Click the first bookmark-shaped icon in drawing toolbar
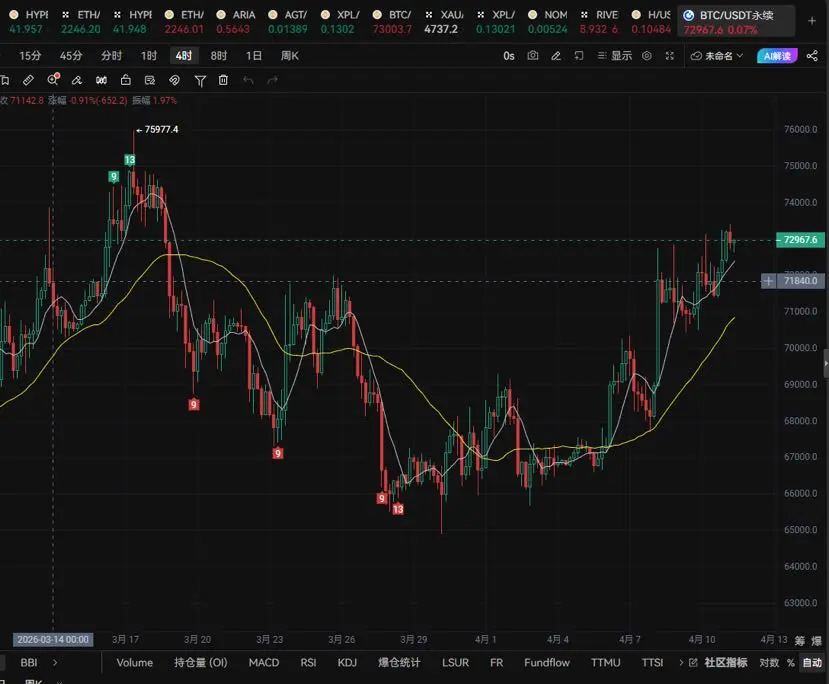This screenshot has width=829, height=684. click(x=5, y=80)
